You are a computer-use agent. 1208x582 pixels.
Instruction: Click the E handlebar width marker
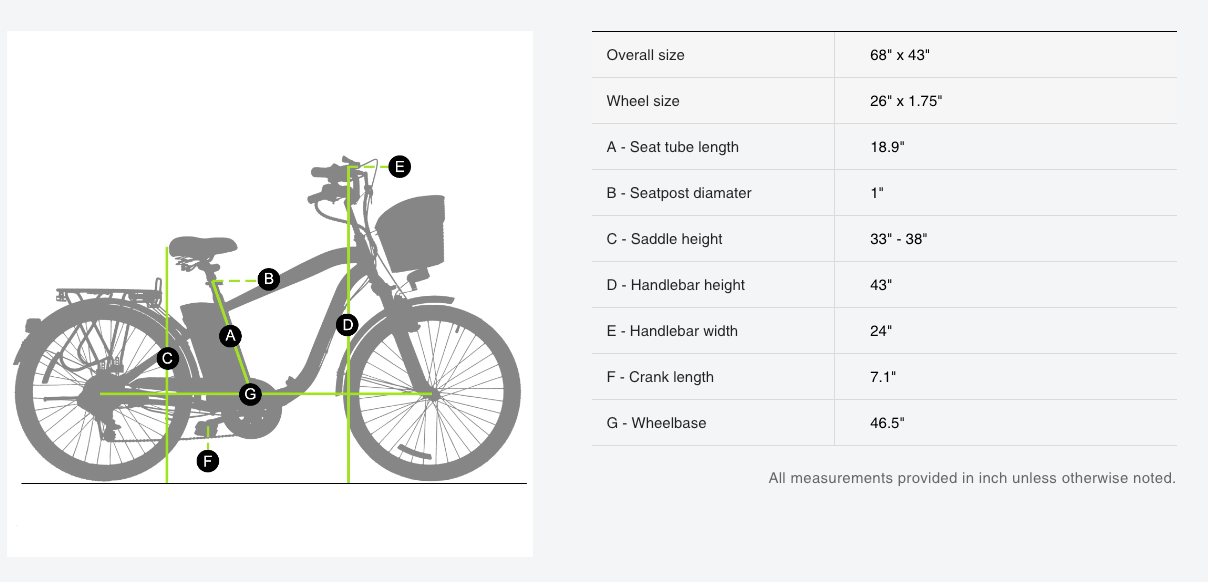(x=399, y=167)
